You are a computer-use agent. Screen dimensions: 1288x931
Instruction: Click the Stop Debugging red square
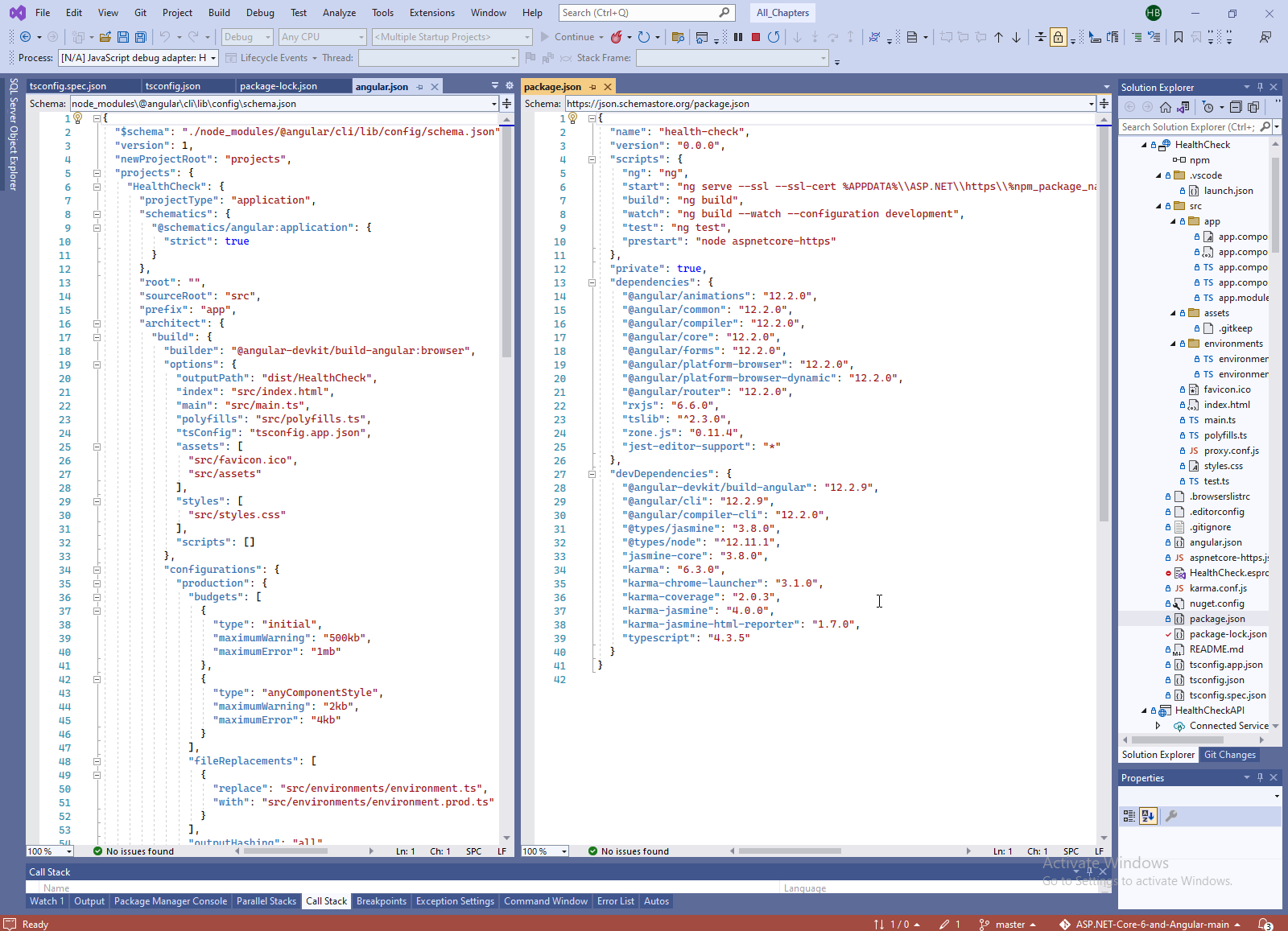pos(755,37)
